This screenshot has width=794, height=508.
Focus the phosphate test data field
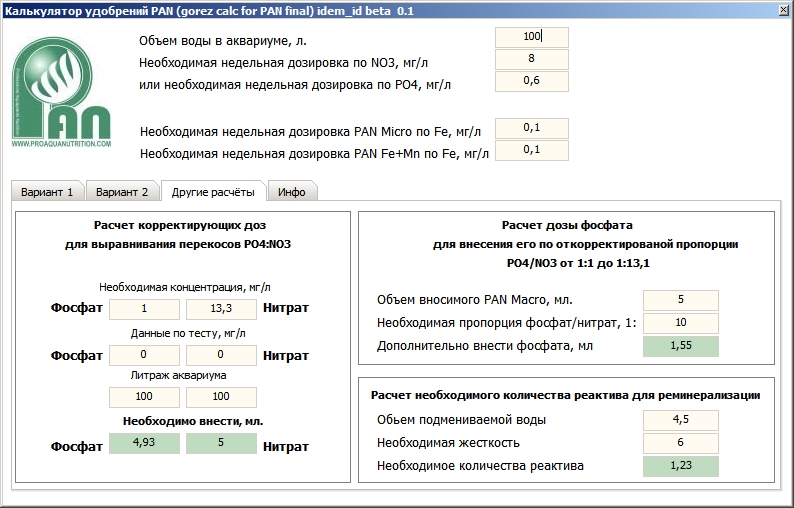pos(144,355)
